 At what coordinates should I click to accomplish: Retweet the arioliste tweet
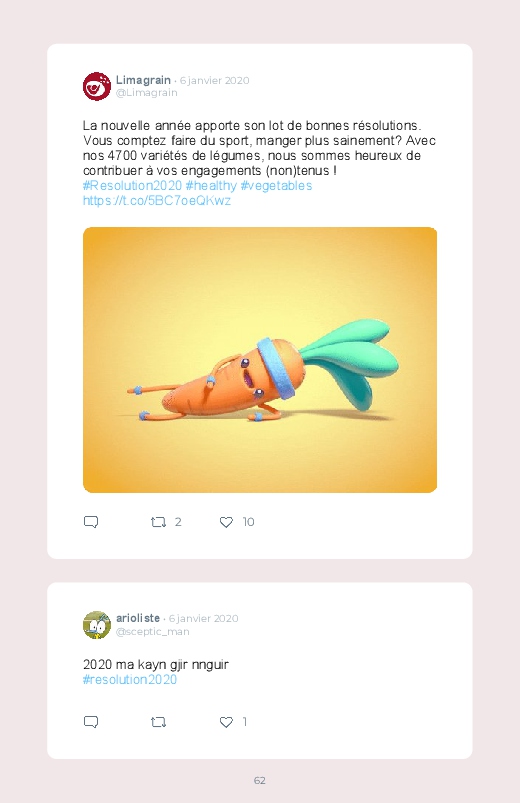tap(158, 722)
